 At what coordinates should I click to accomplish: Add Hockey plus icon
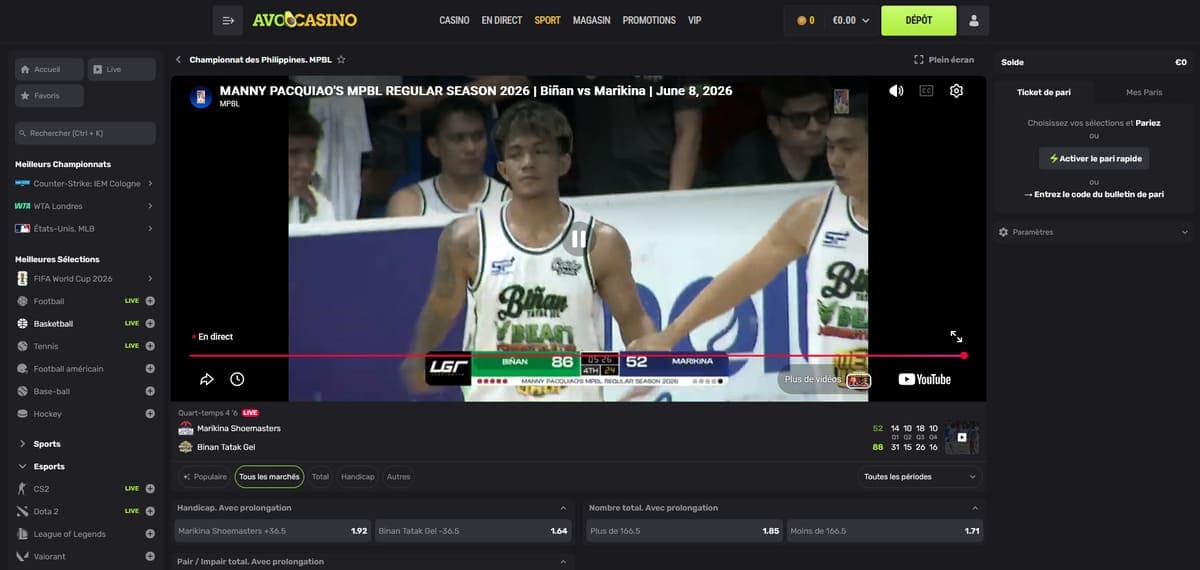pyautogui.click(x=150, y=414)
